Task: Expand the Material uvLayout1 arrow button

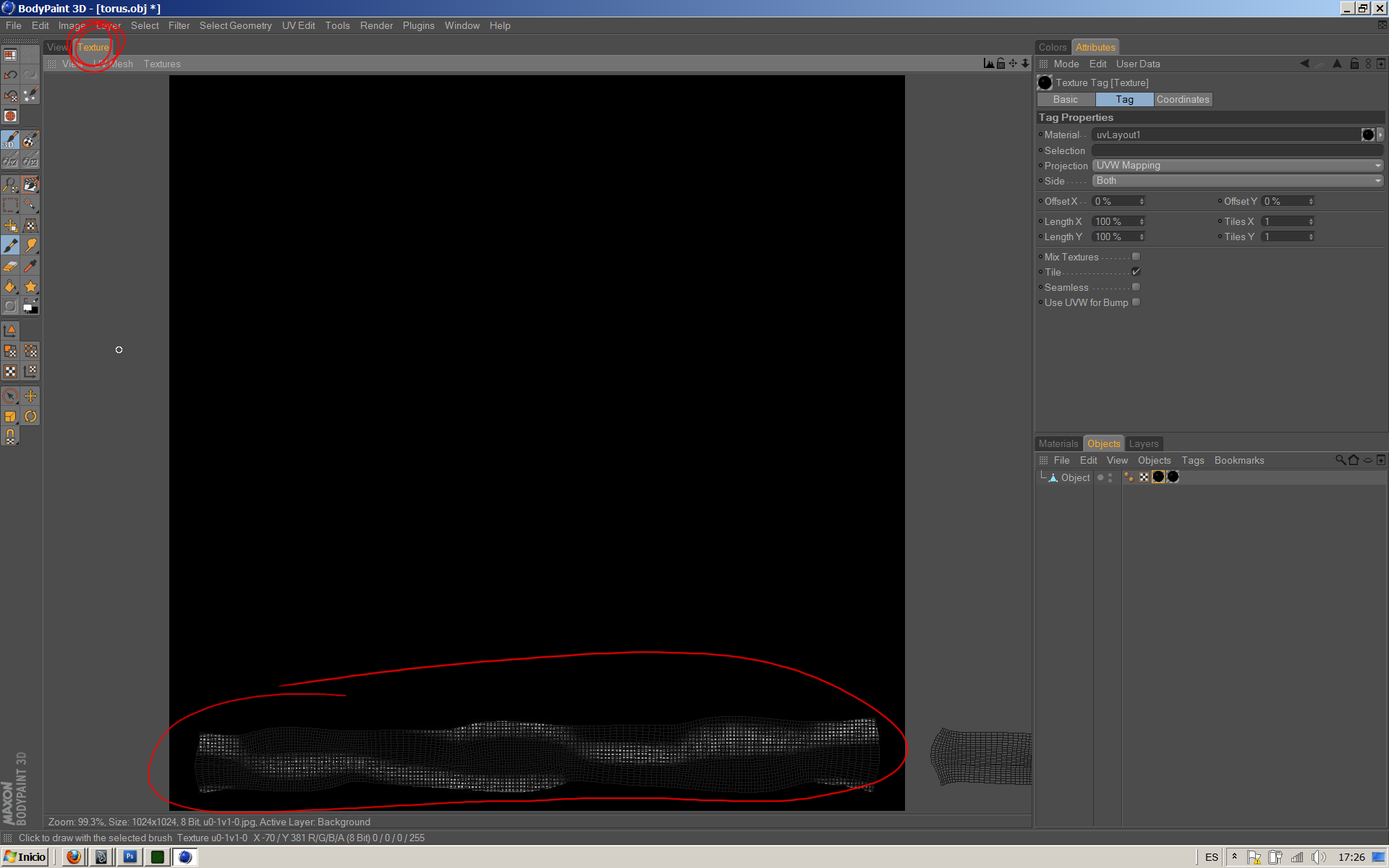Action: click(1380, 135)
